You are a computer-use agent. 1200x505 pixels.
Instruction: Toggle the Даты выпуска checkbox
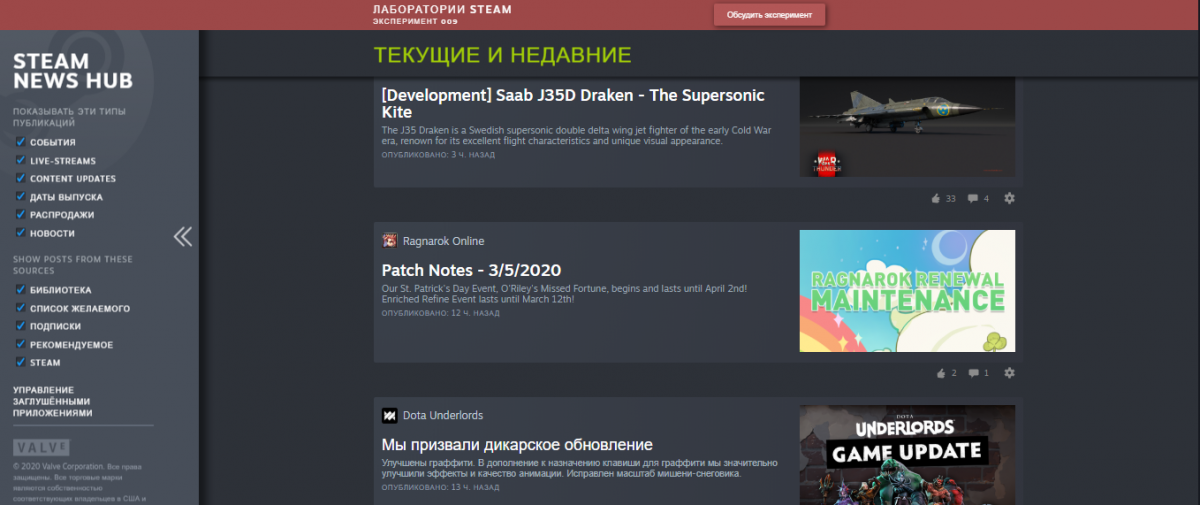click(20, 197)
